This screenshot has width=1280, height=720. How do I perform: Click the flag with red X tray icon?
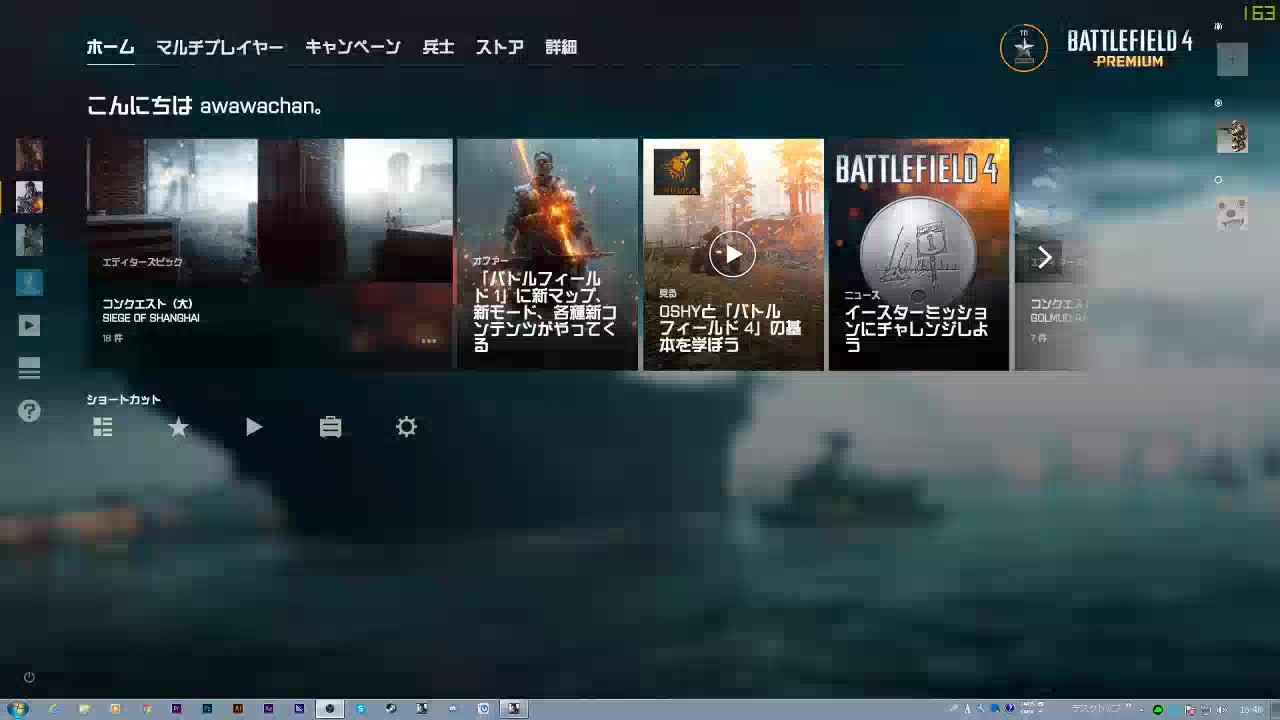[x=1190, y=710]
